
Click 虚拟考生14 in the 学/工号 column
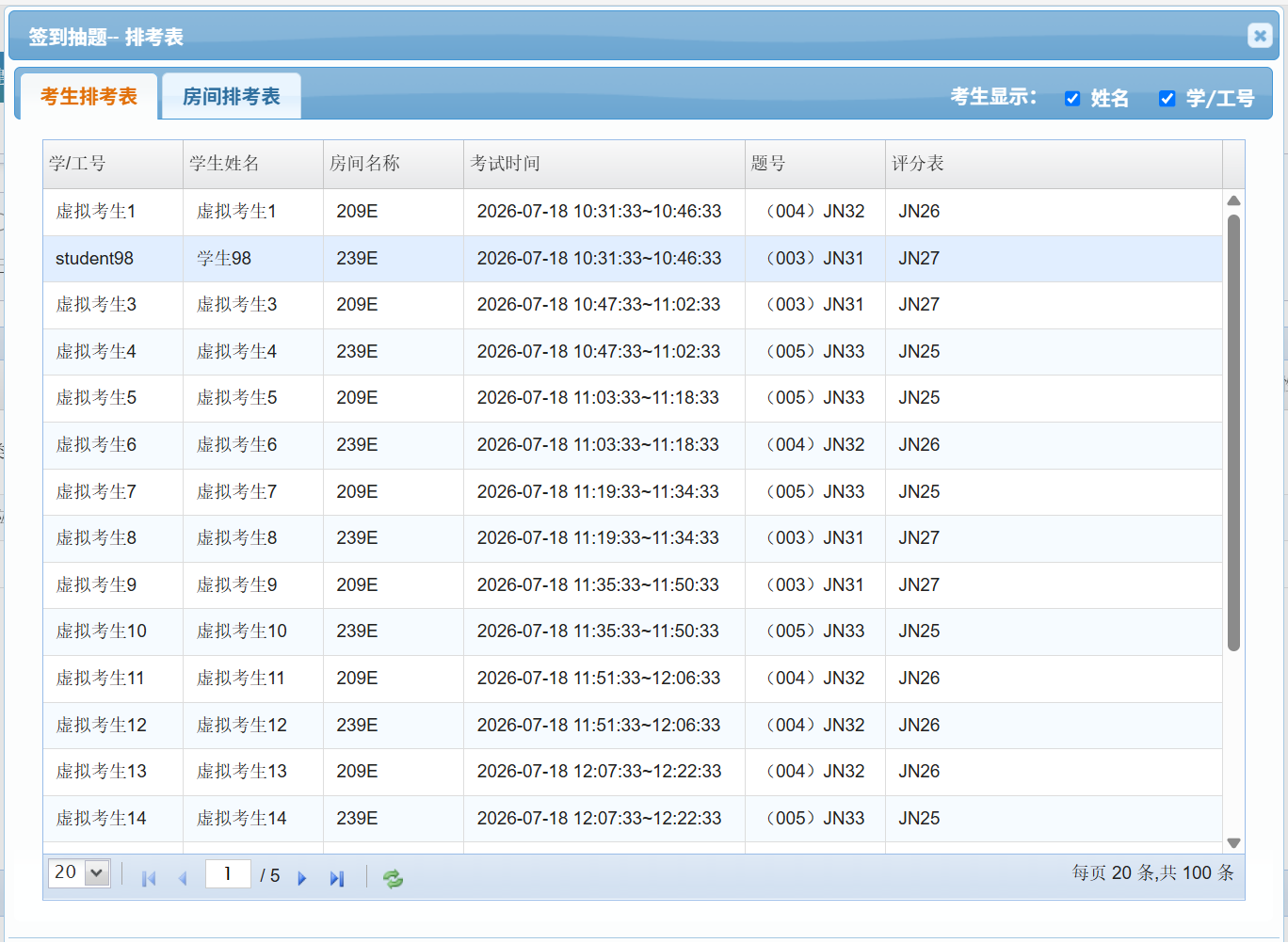pos(113,819)
